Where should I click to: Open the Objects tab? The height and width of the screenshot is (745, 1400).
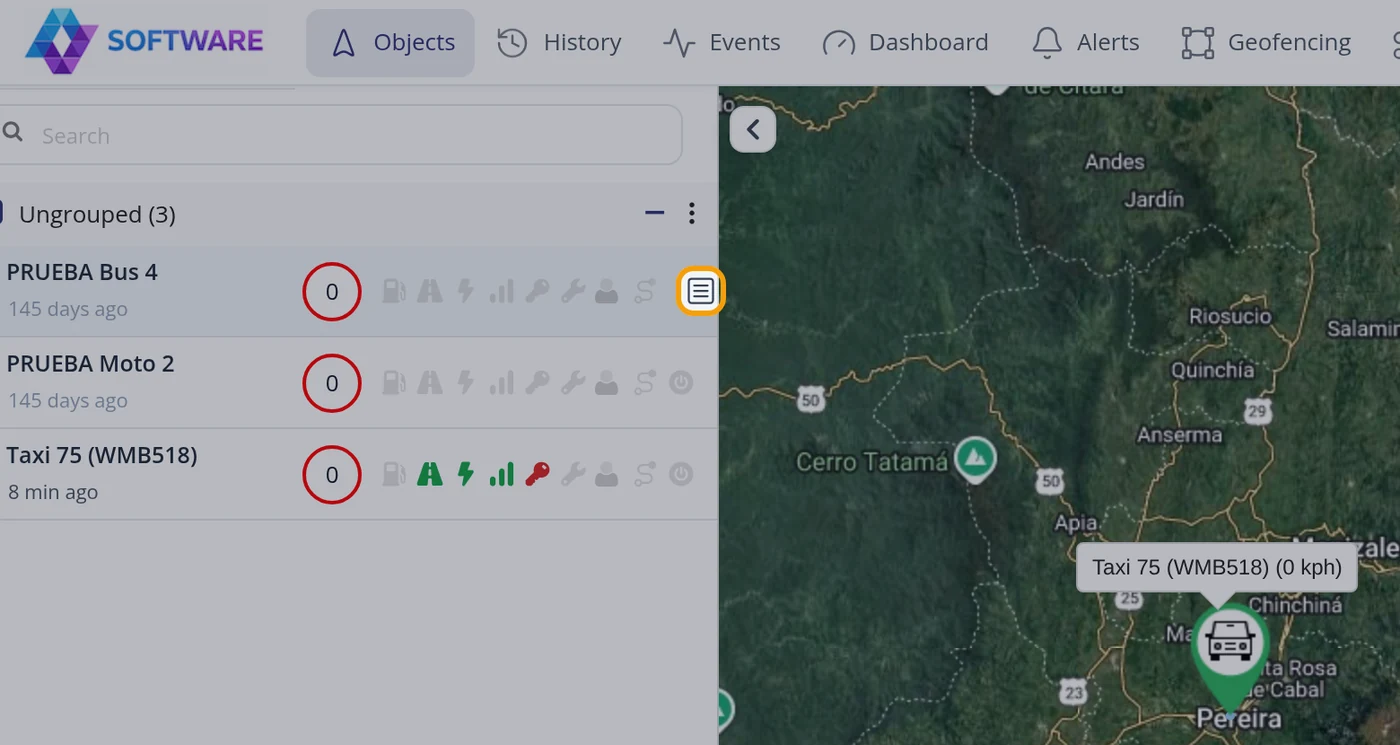pos(390,43)
